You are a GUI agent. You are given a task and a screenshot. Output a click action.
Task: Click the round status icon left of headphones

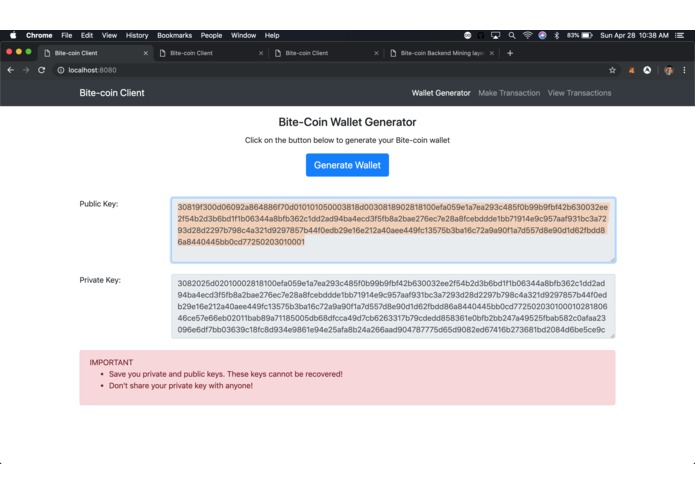click(467, 35)
